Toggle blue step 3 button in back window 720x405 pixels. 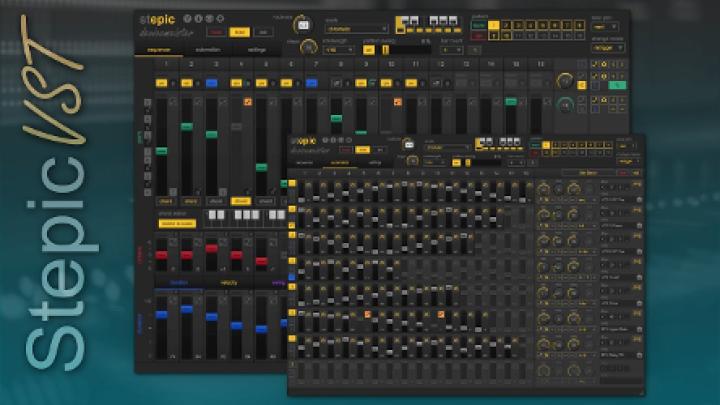211,83
